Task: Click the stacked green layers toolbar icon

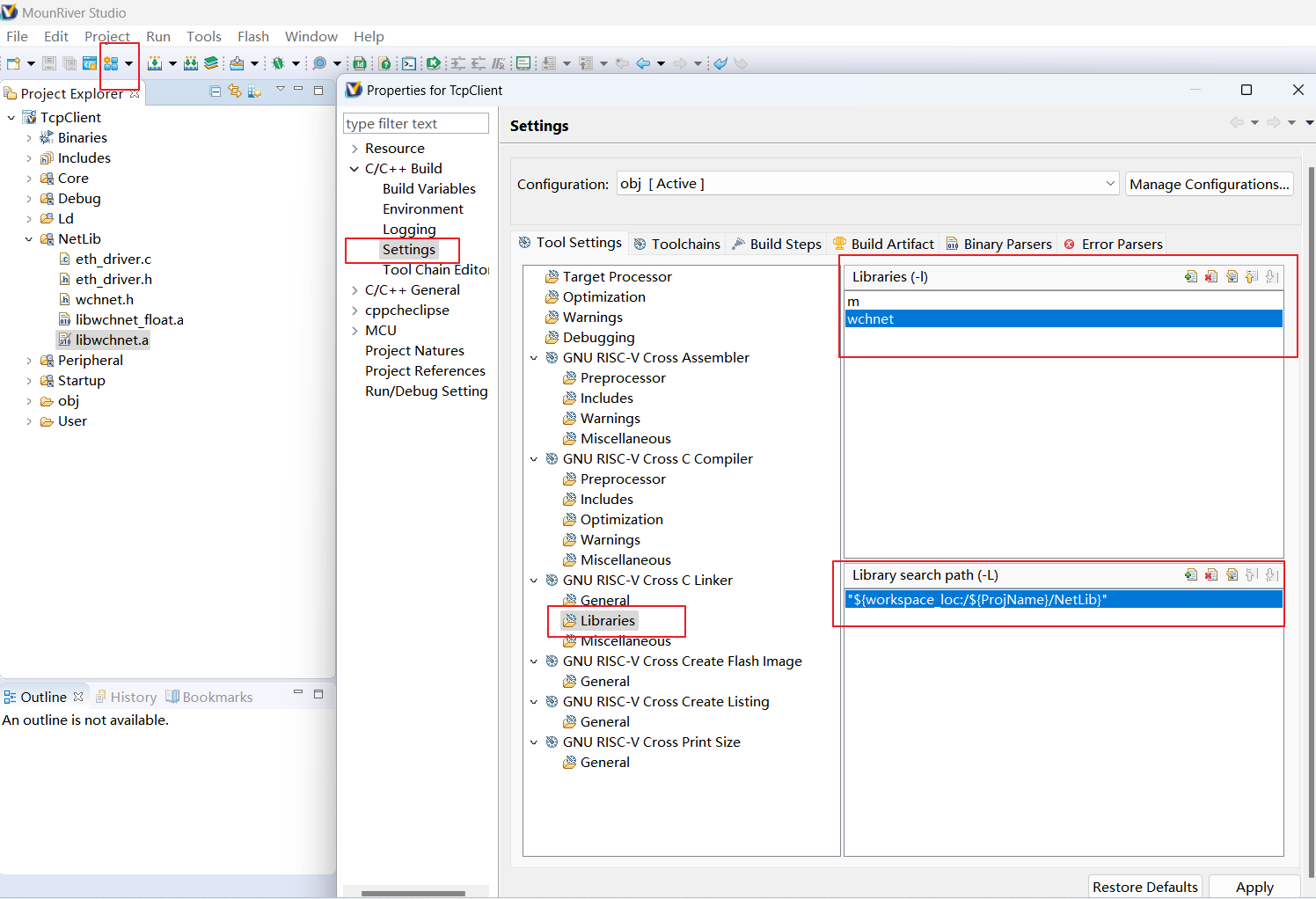Action: pos(211,63)
